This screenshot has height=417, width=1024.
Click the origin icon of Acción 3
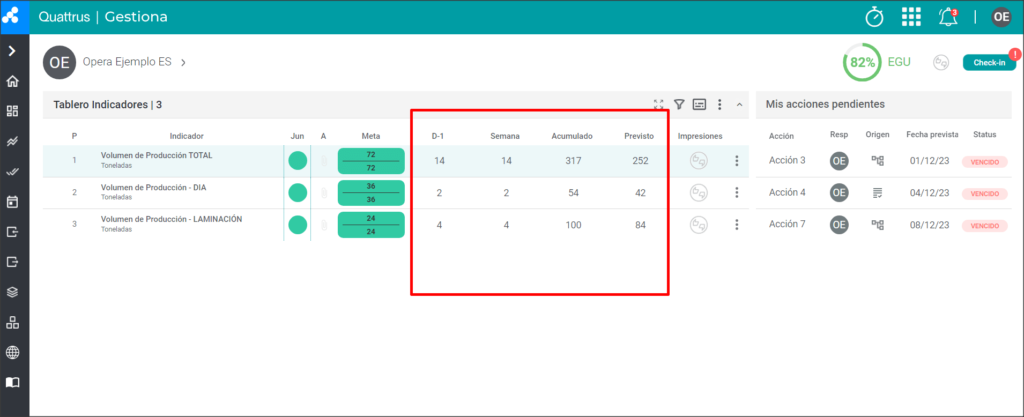[x=878, y=161]
